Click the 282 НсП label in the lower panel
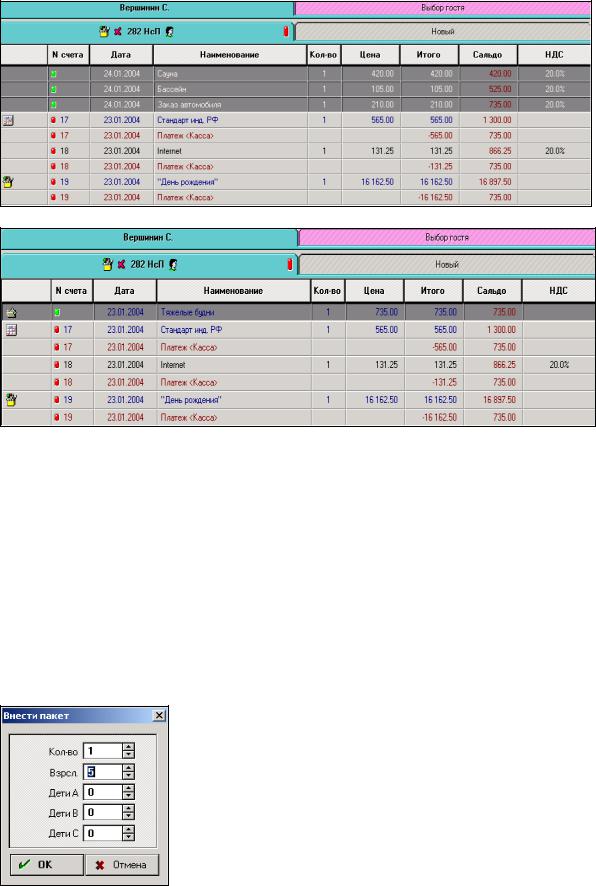Viewport: 596px width, 886px height. [x=147, y=264]
